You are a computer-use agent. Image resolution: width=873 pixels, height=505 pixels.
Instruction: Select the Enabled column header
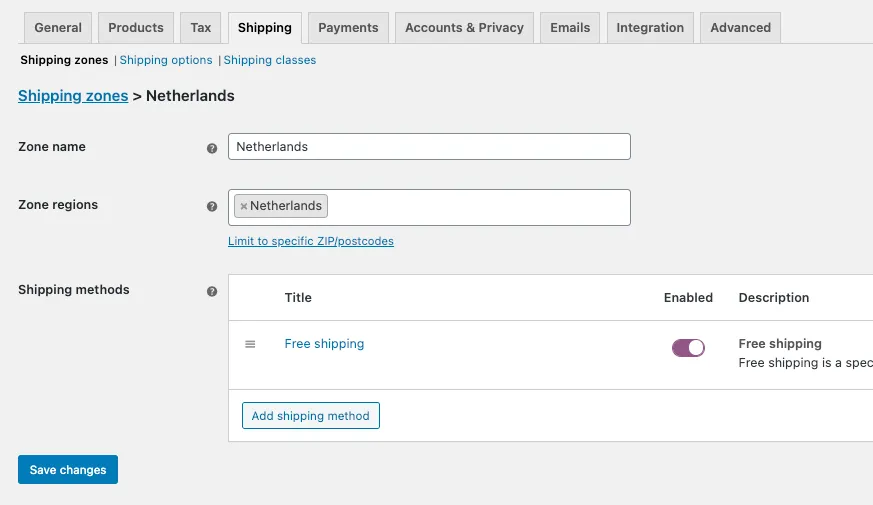[x=688, y=298]
